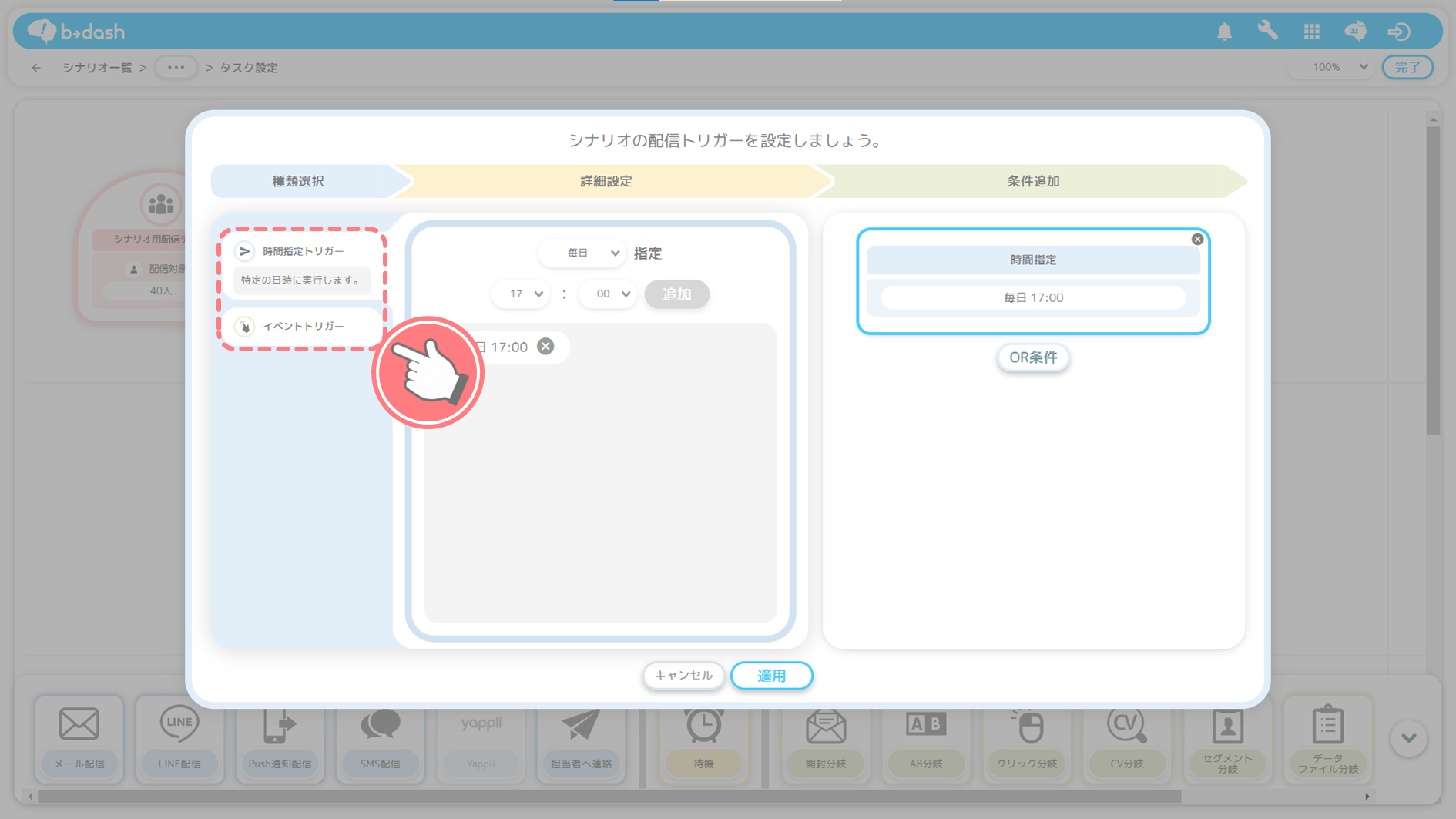Click the notification bell icon

[x=1224, y=32]
